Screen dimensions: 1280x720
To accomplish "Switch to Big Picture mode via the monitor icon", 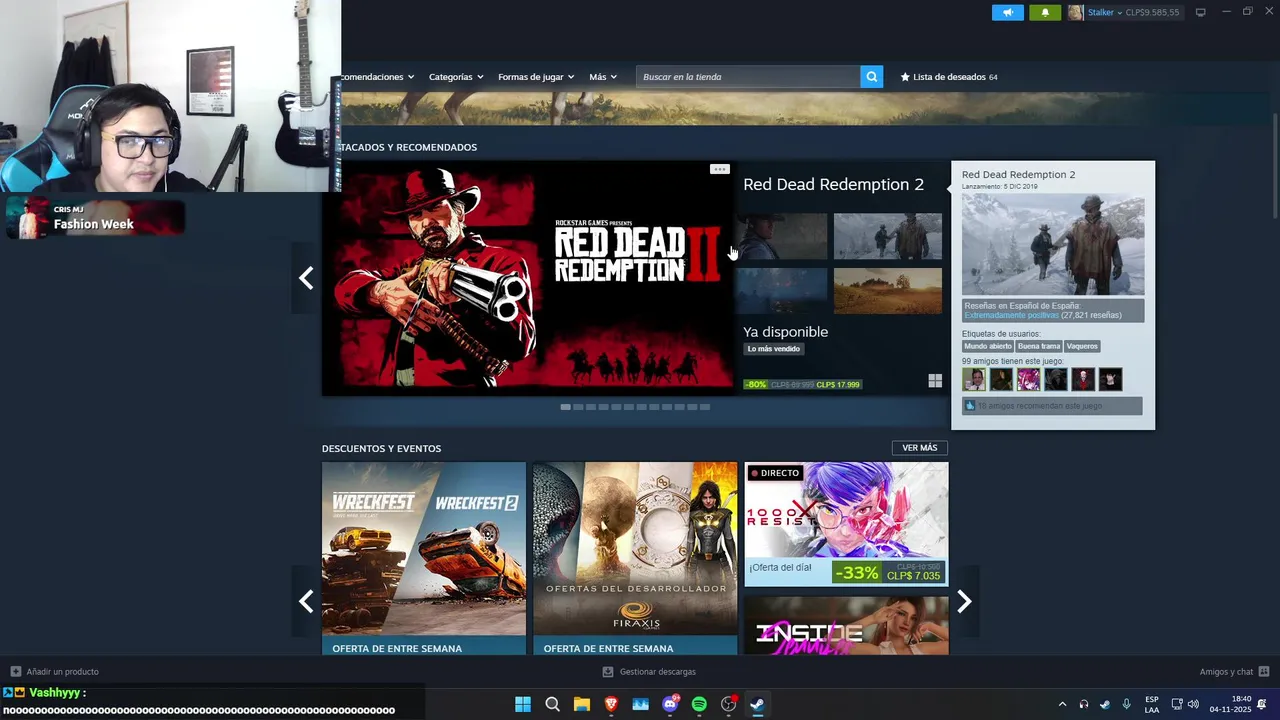I will tap(1201, 12).
